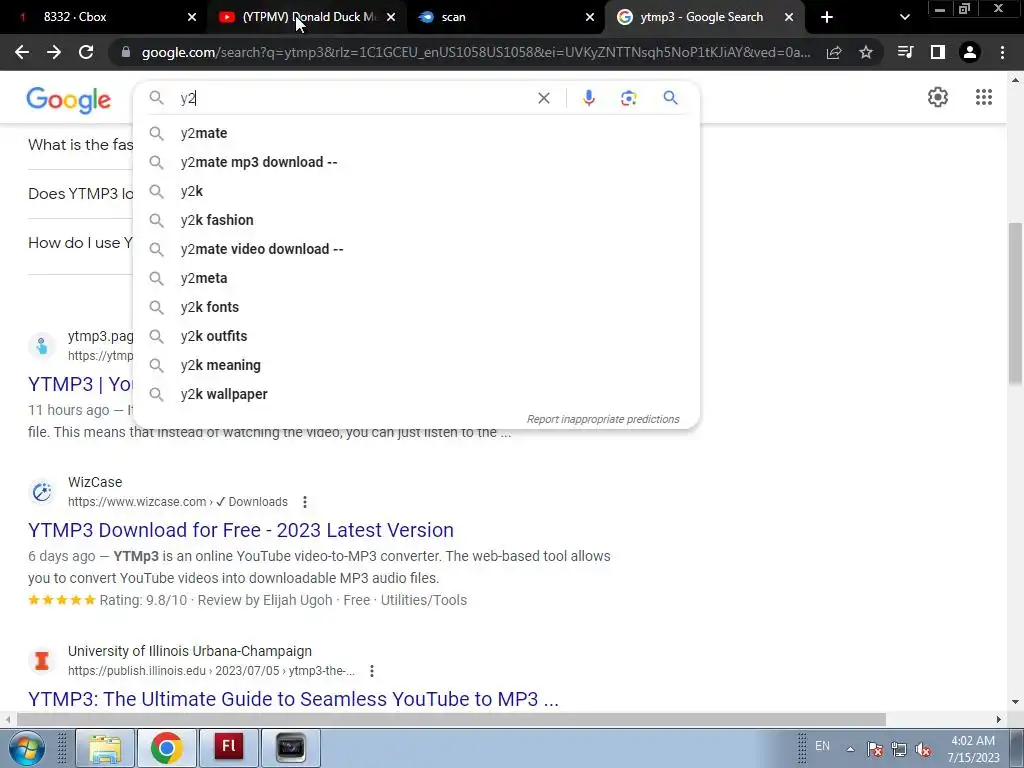Choose y2k outfits suggestion

click(416, 336)
